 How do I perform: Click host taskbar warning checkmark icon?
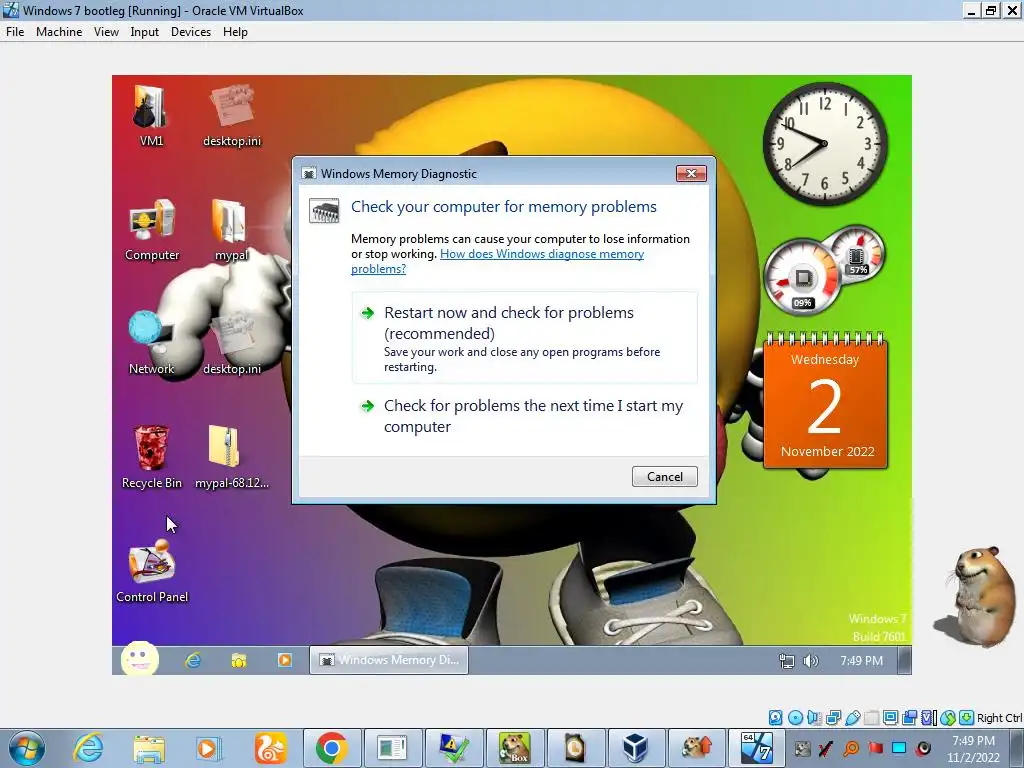453,748
